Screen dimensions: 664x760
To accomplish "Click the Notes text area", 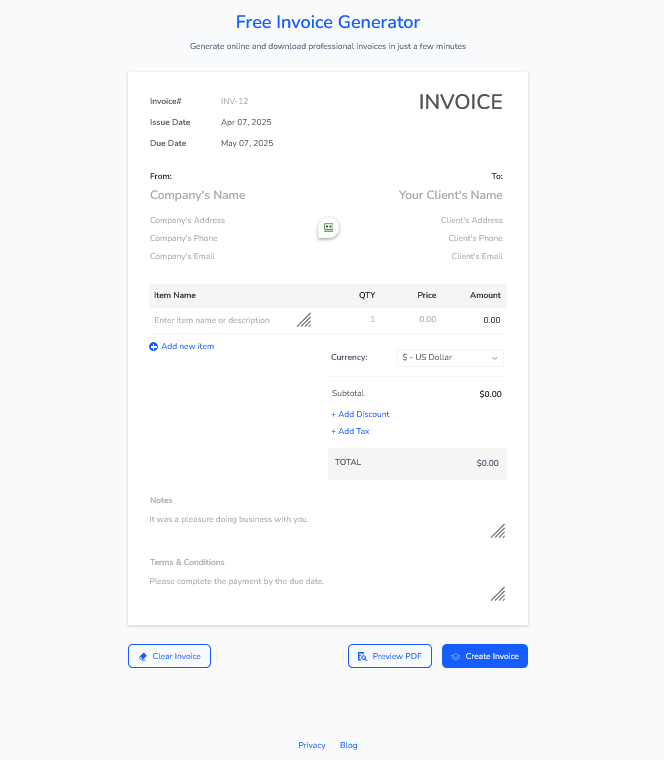I will 328,526.
